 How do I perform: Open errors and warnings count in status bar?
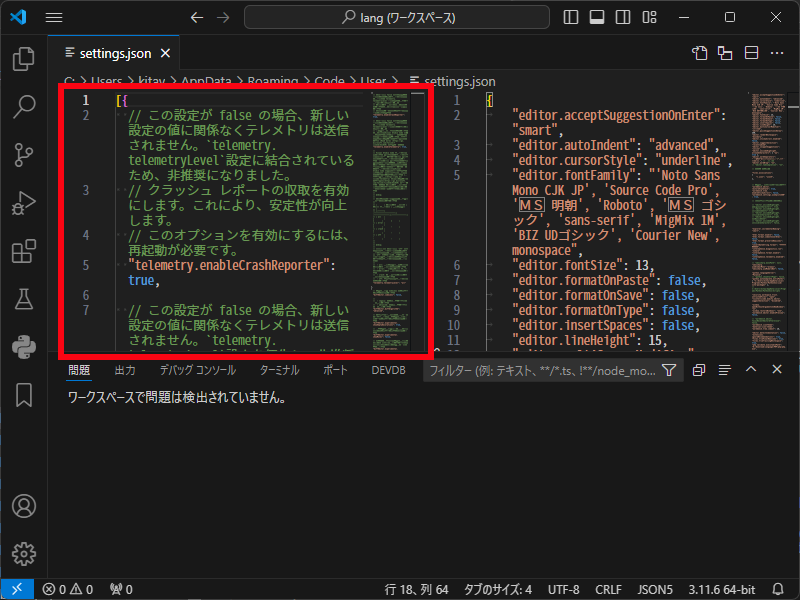coord(67,590)
